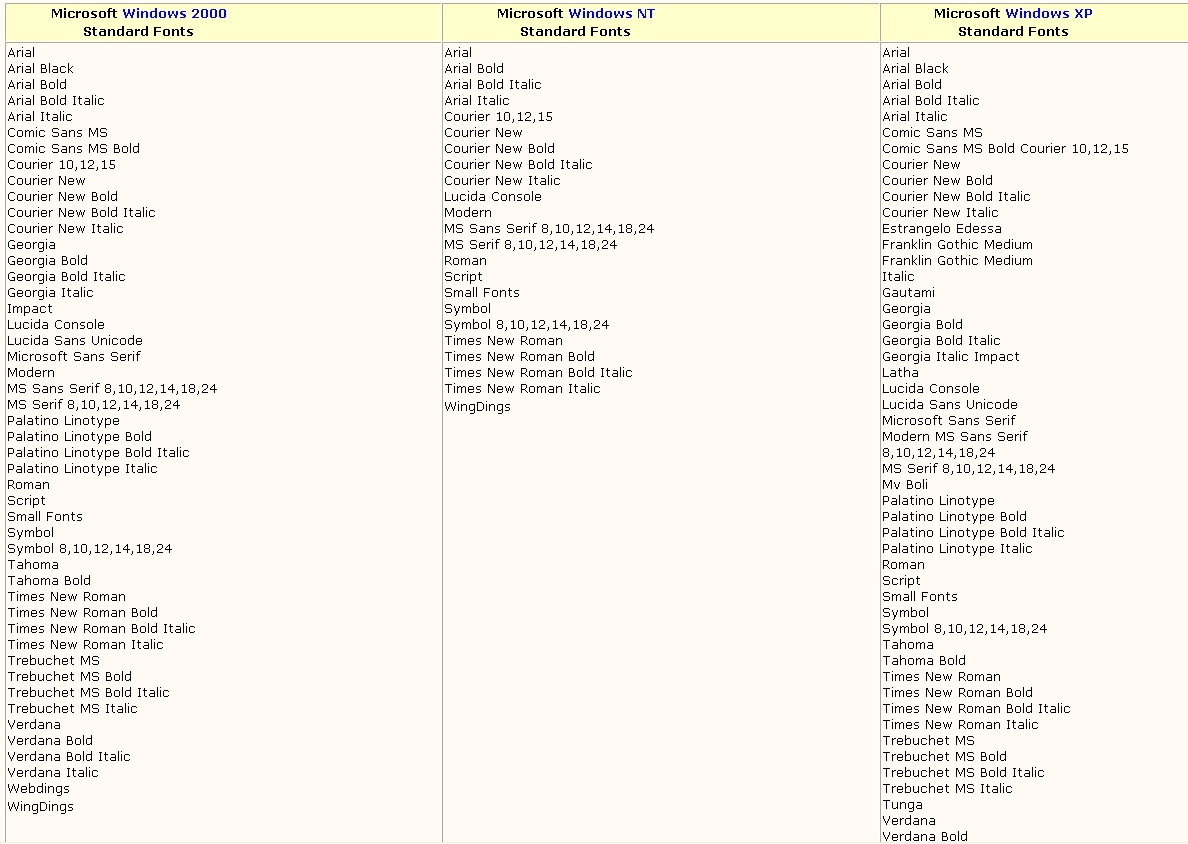Click Times New Roman in the Windows XP column
The image size is (1188, 844).
tap(942, 677)
